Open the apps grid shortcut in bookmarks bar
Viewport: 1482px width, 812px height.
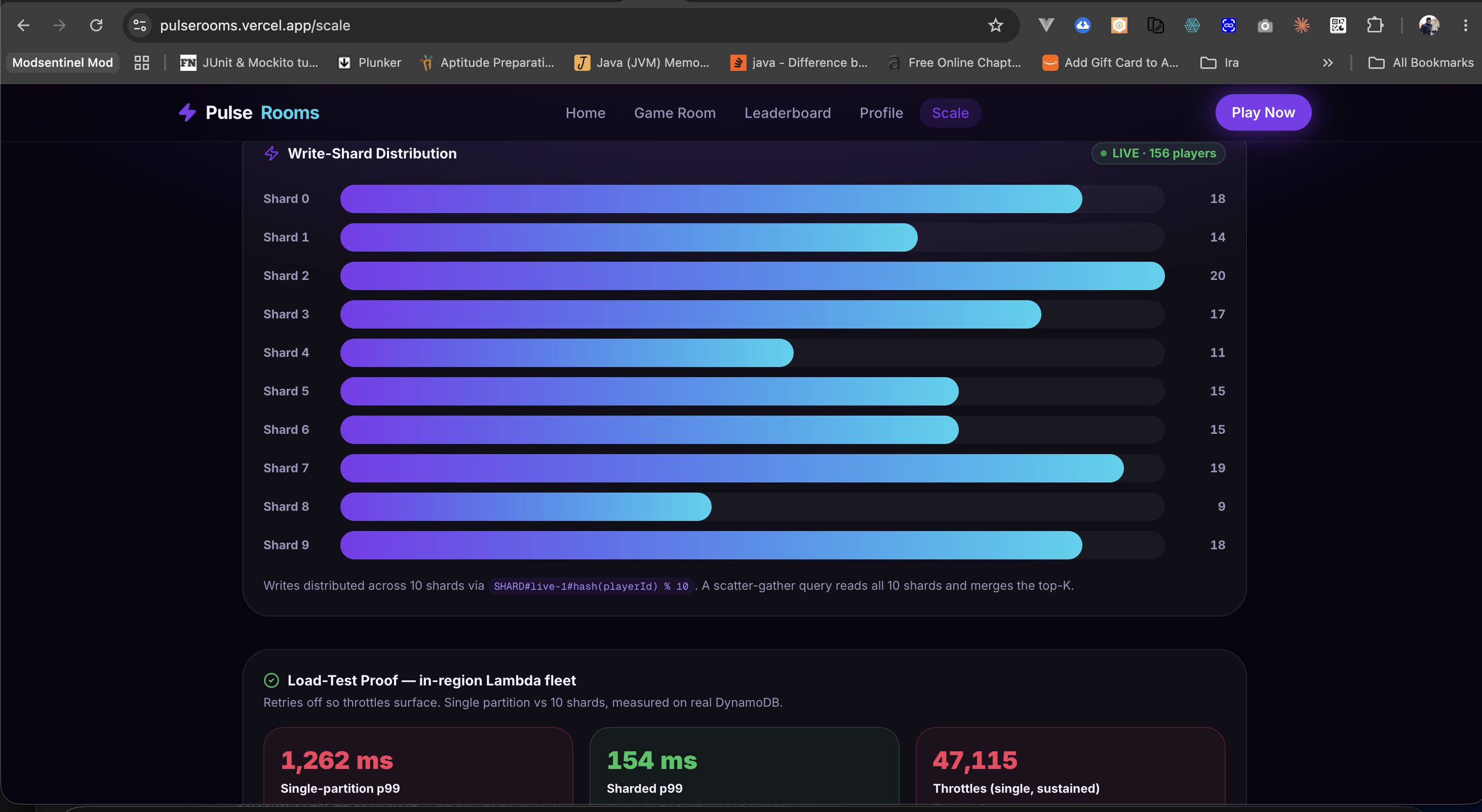[141, 63]
